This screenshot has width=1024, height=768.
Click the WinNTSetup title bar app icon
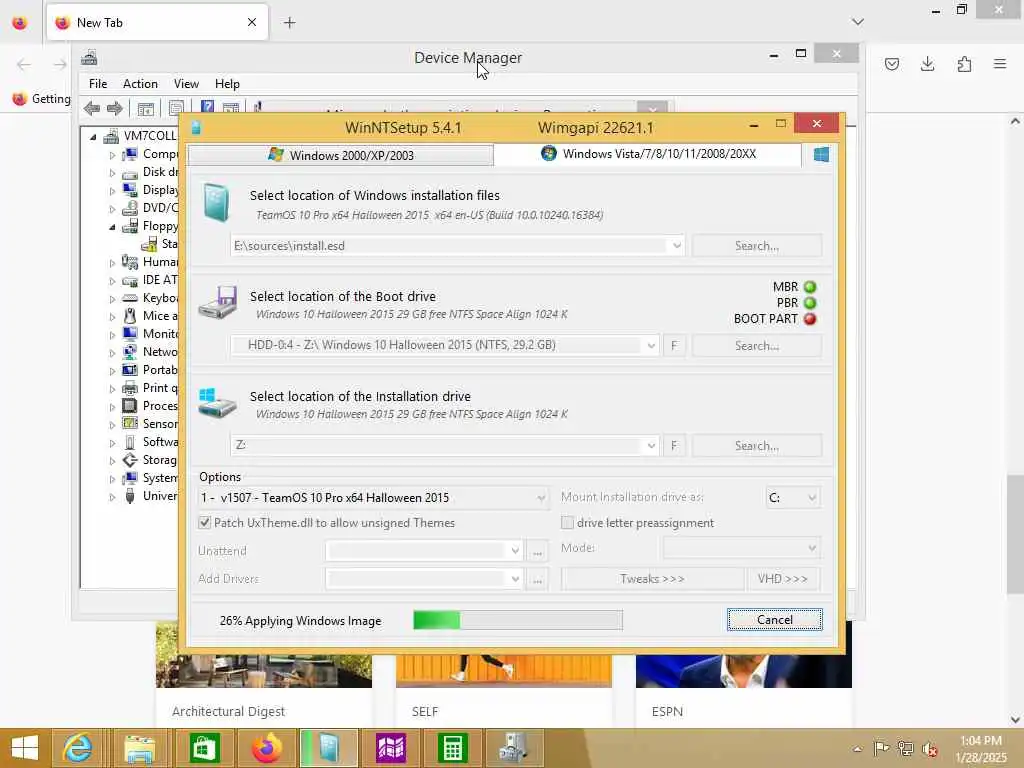pyautogui.click(x=196, y=127)
